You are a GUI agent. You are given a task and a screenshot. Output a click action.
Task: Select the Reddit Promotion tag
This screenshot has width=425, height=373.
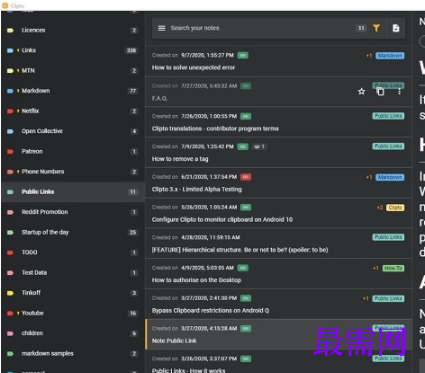[73, 212]
